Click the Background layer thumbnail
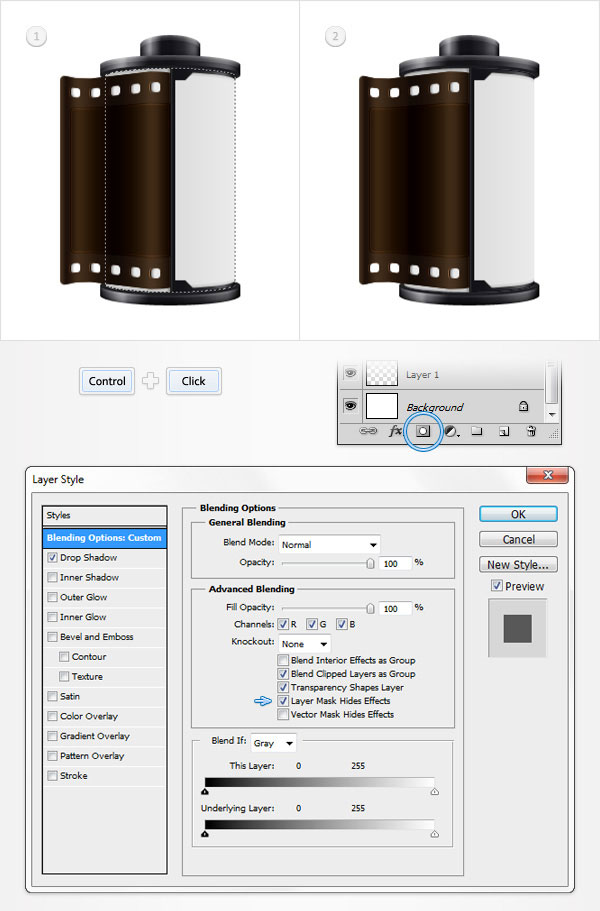600x911 pixels. [x=382, y=406]
